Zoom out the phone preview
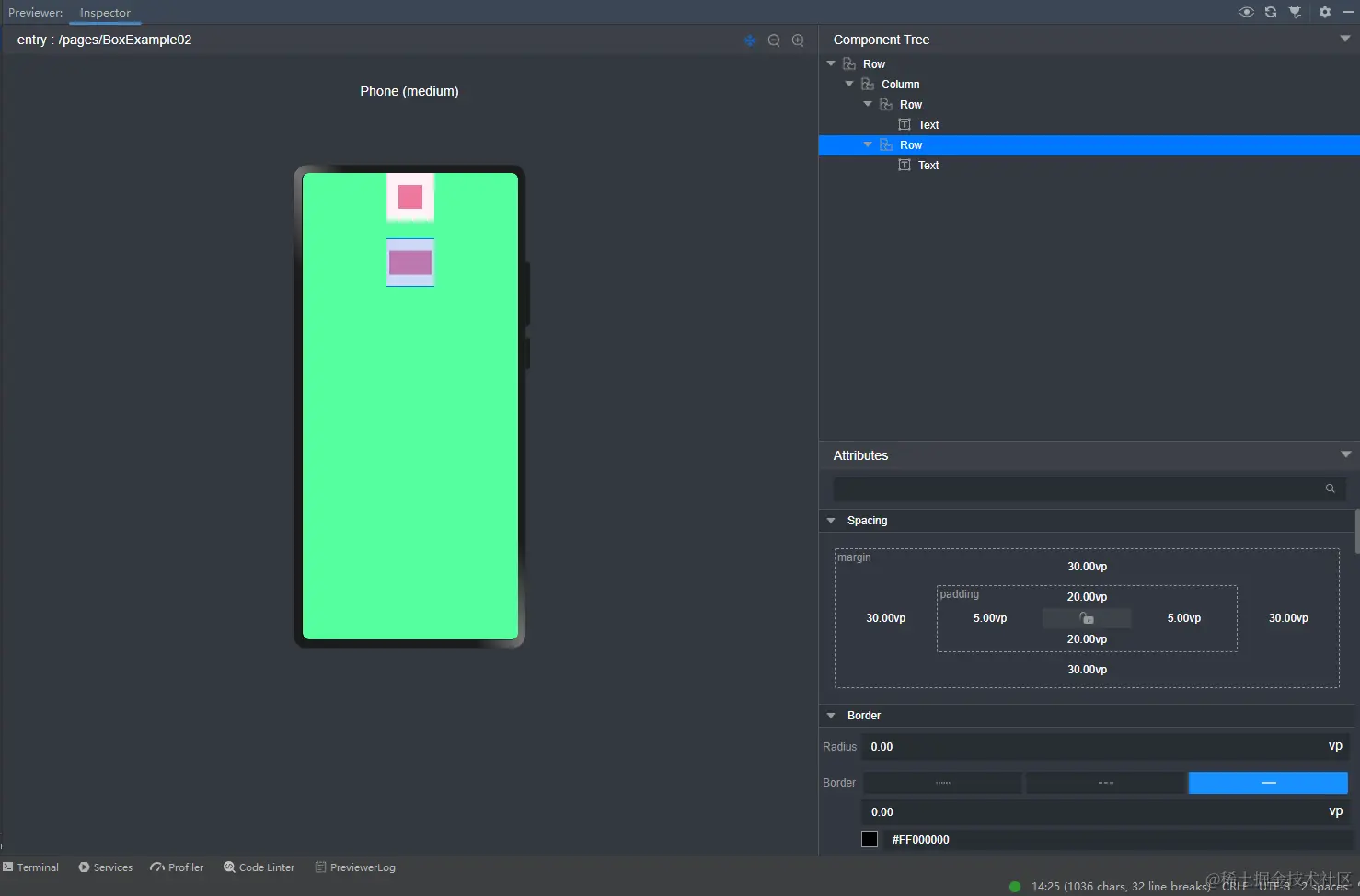The height and width of the screenshot is (896, 1360). coord(774,40)
